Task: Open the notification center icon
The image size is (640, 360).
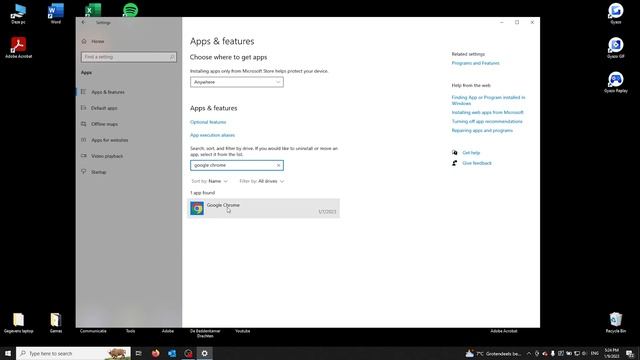Action: [630, 353]
